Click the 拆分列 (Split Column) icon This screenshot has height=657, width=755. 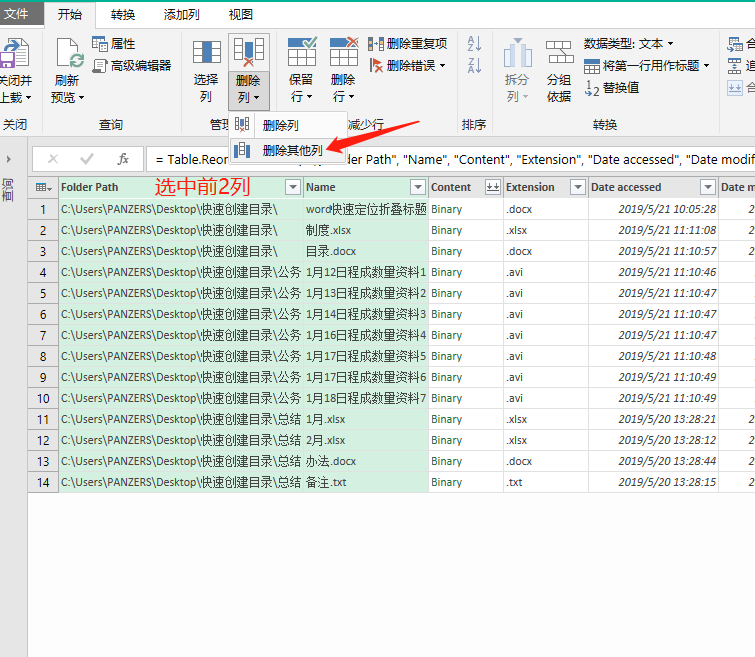[518, 53]
